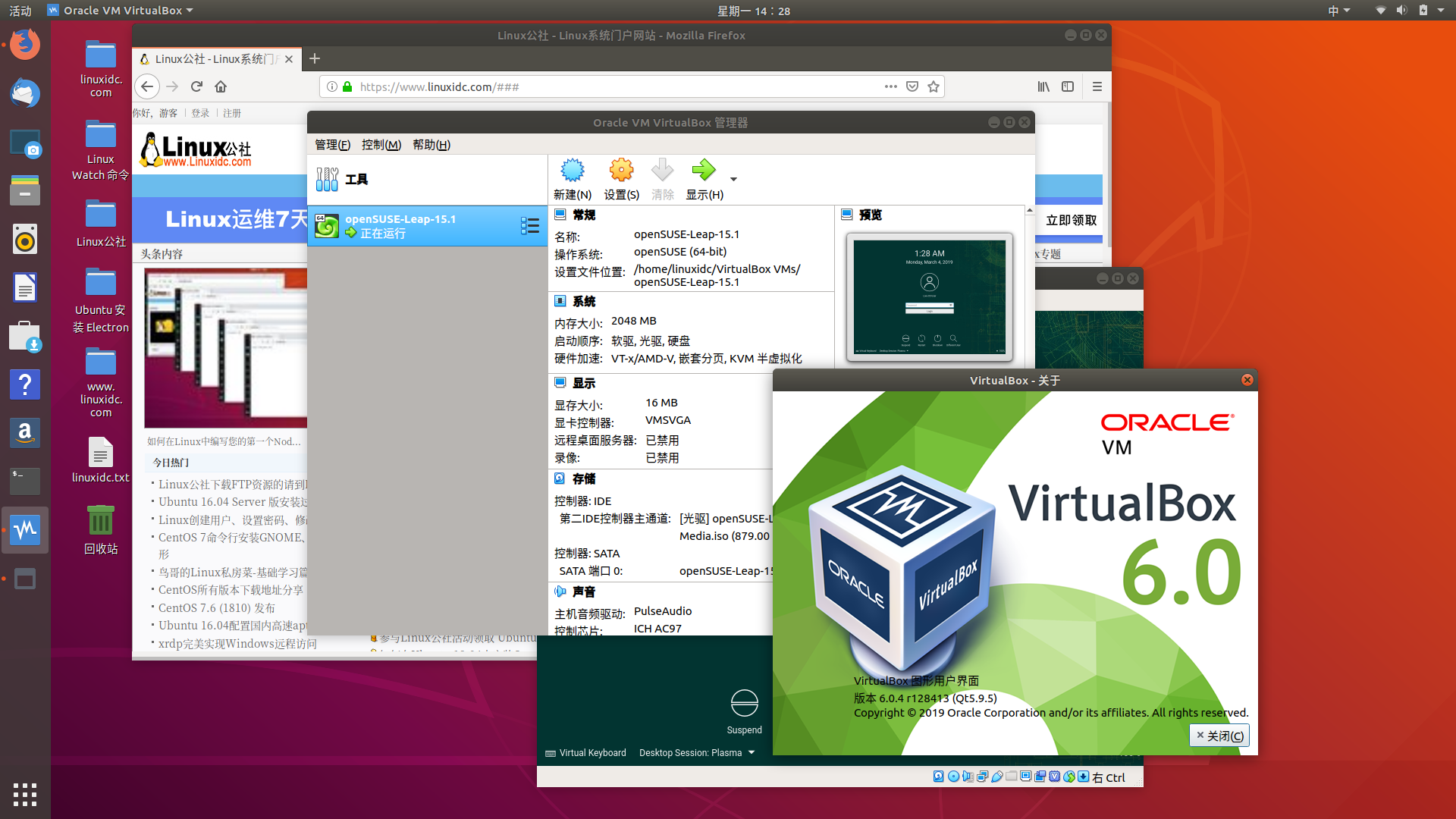The image size is (1456, 819).
Task: Open input method 中 dropdown in top bar
Action: point(1338,11)
